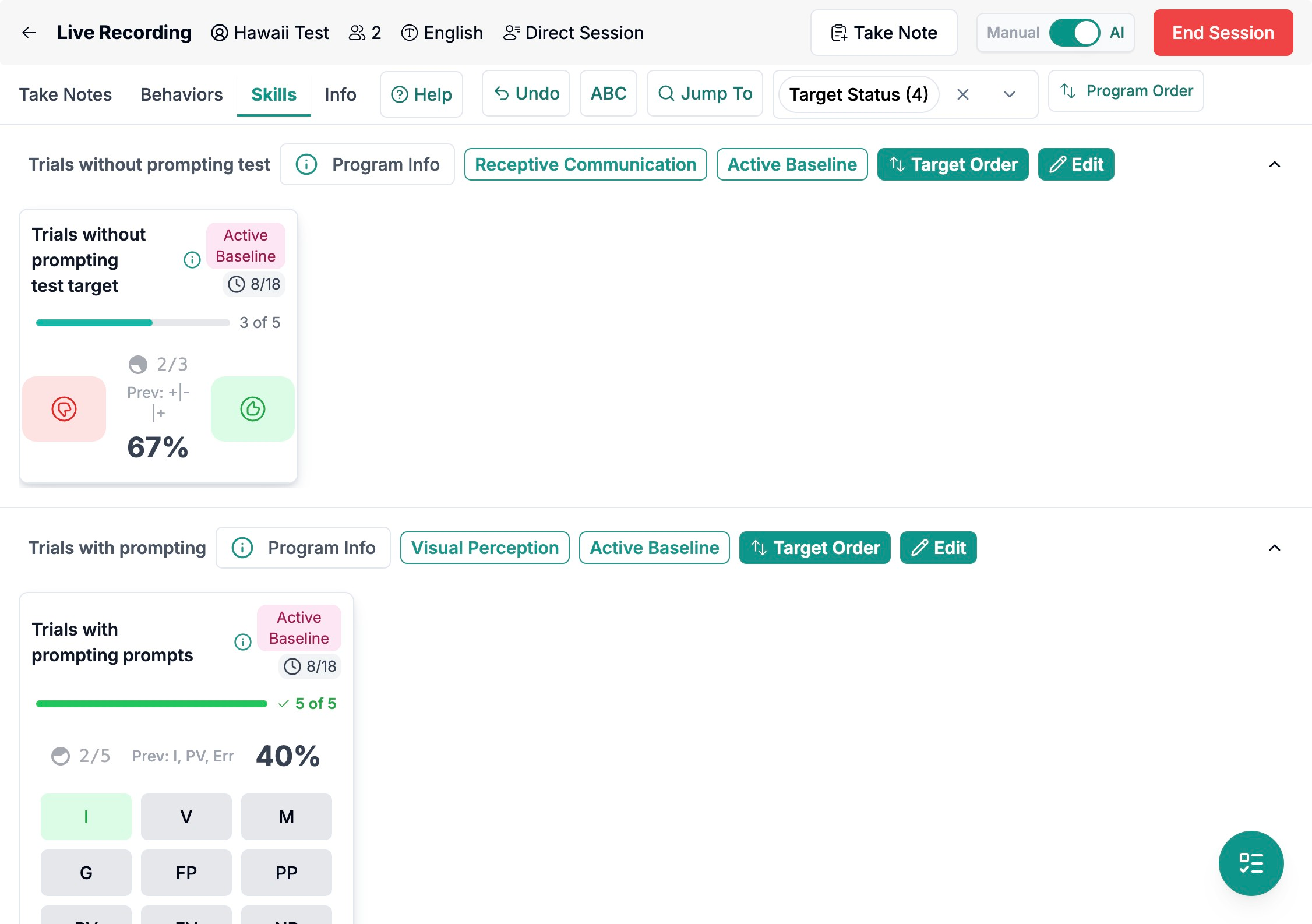
Task: Click the red thumbs-down incorrect trial button
Action: click(x=64, y=409)
